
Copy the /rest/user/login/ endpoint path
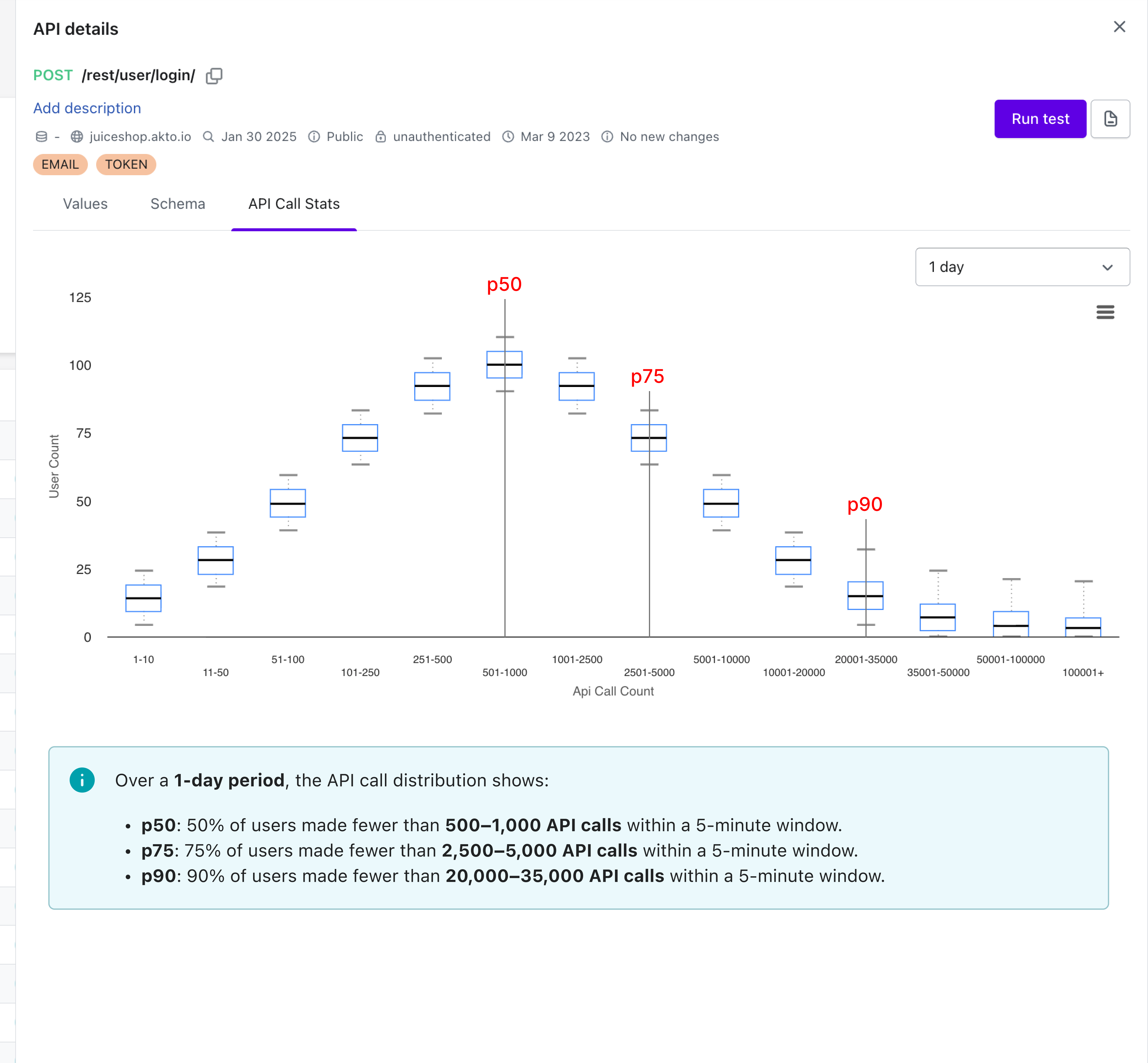[214, 76]
